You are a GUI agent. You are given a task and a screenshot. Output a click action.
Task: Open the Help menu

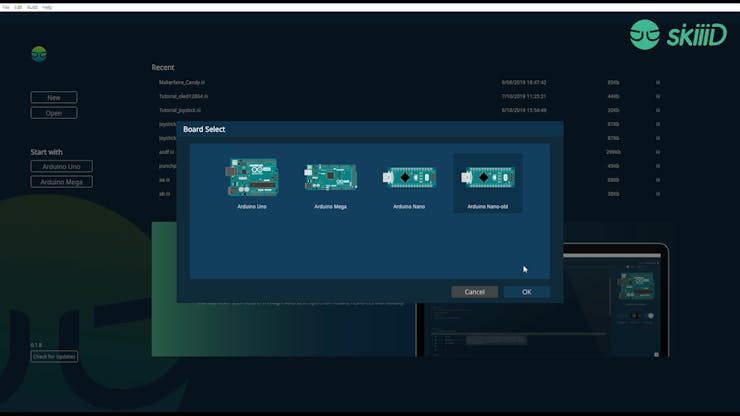pyautogui.click(x=47, y=8)
